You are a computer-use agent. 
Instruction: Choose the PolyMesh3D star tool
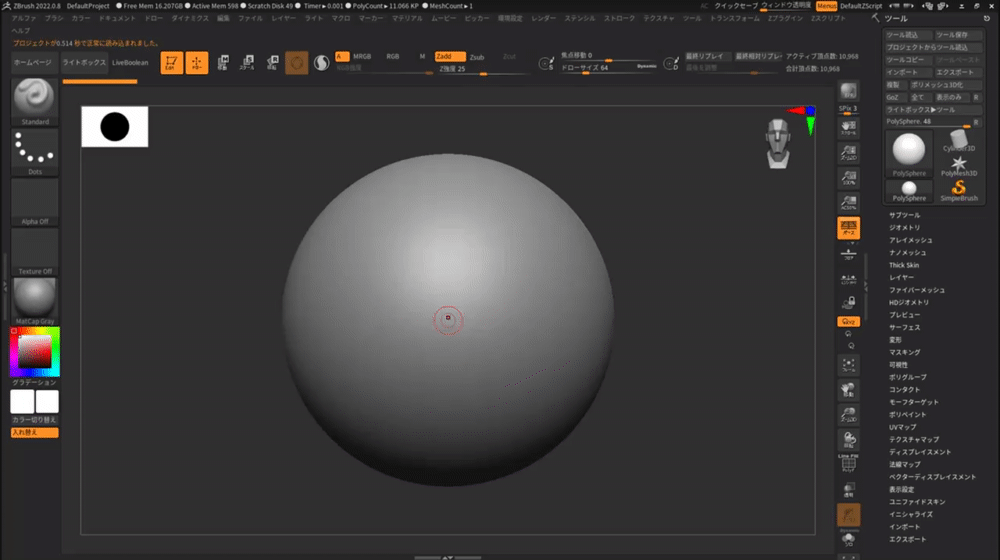tap(958, 165)
